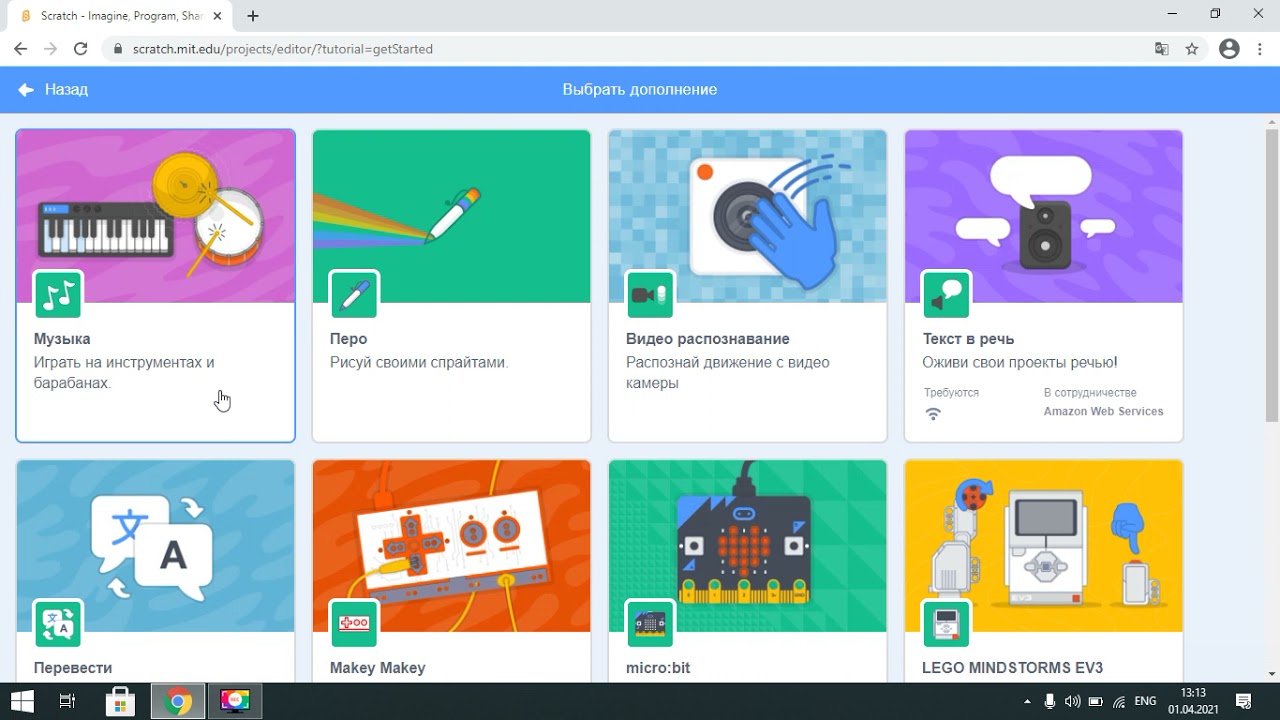This screenshot has width=1280, height=720.
Task: Open the Makey Makey board artwork
Action: 452,546
